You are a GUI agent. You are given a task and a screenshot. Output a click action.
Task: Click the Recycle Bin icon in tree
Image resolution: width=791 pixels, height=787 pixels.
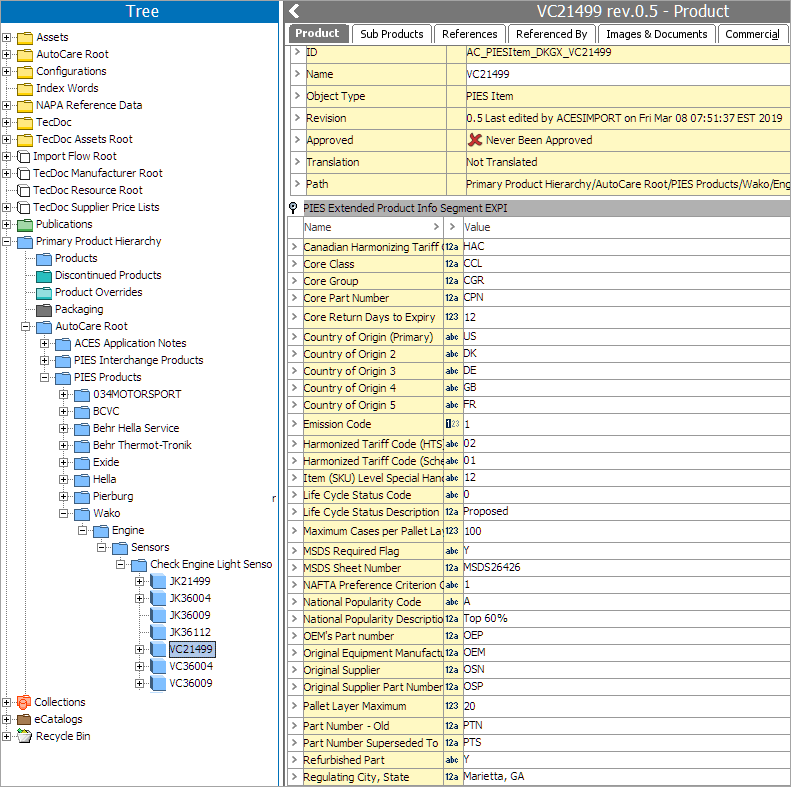pos(24,736)
